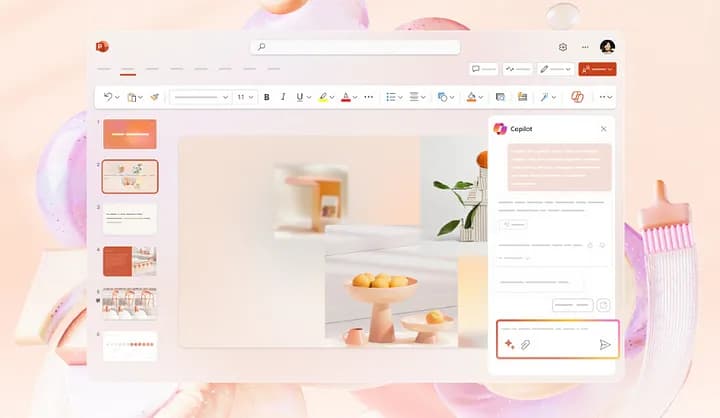
Task: Click the suggested prompt card in Copilot
Action: [538, 282]
